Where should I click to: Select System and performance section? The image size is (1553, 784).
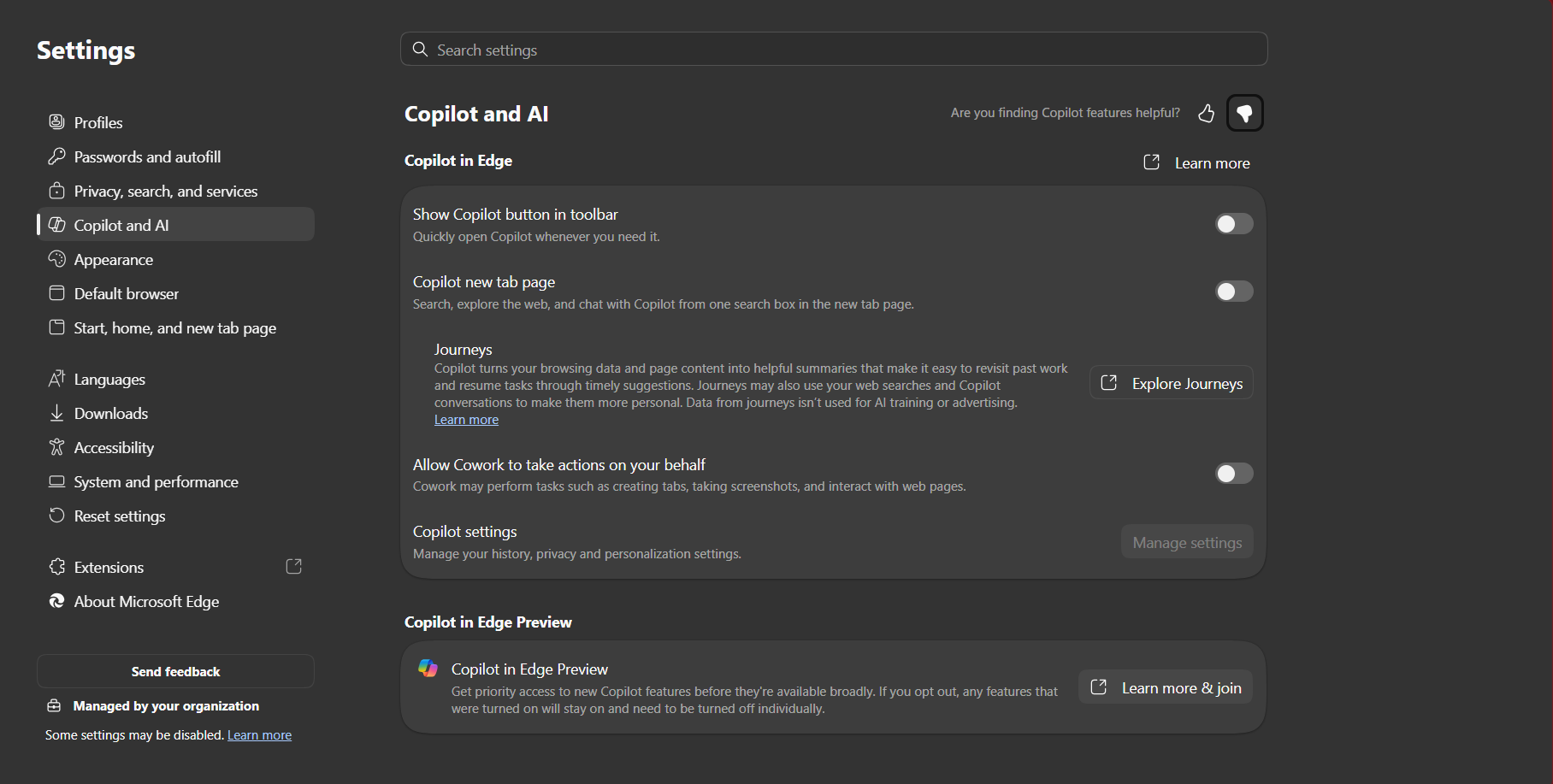tap(175, 481)
